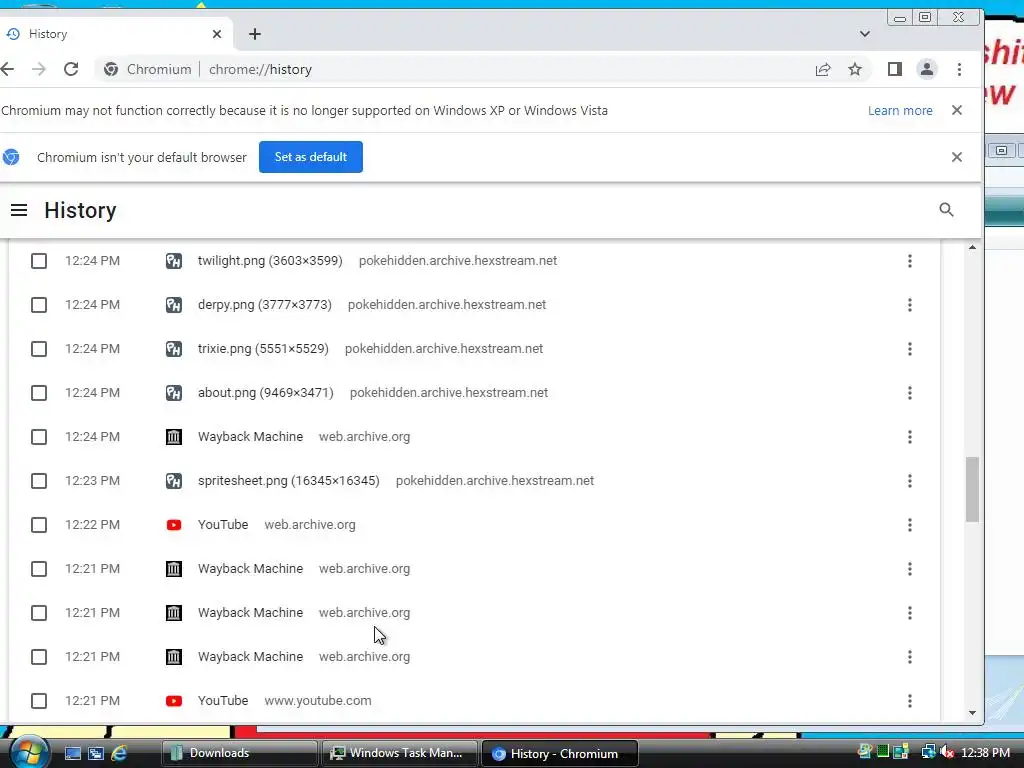
Task: Open more actions for trixie.png entry
Action: point(910,349)
